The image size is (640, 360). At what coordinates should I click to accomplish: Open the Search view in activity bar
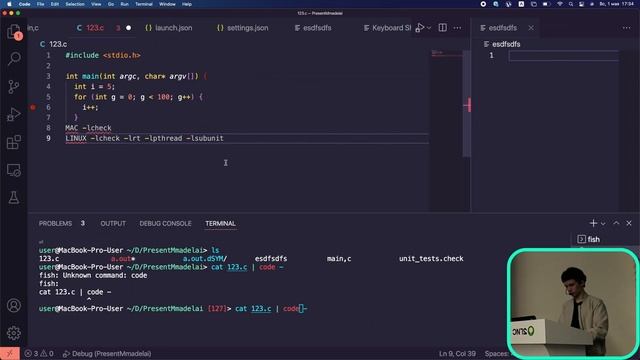(14, 58)
